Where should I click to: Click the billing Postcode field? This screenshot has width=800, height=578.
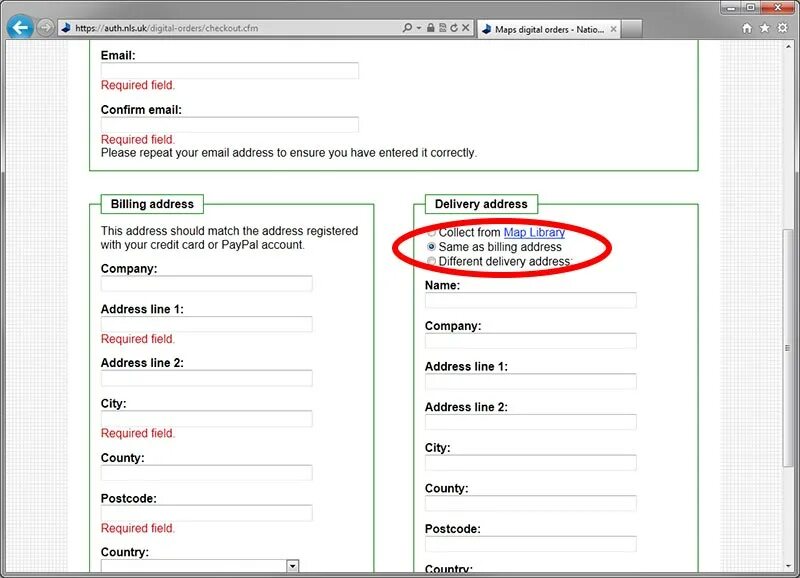pyautogui.click(x=207, y=513)
